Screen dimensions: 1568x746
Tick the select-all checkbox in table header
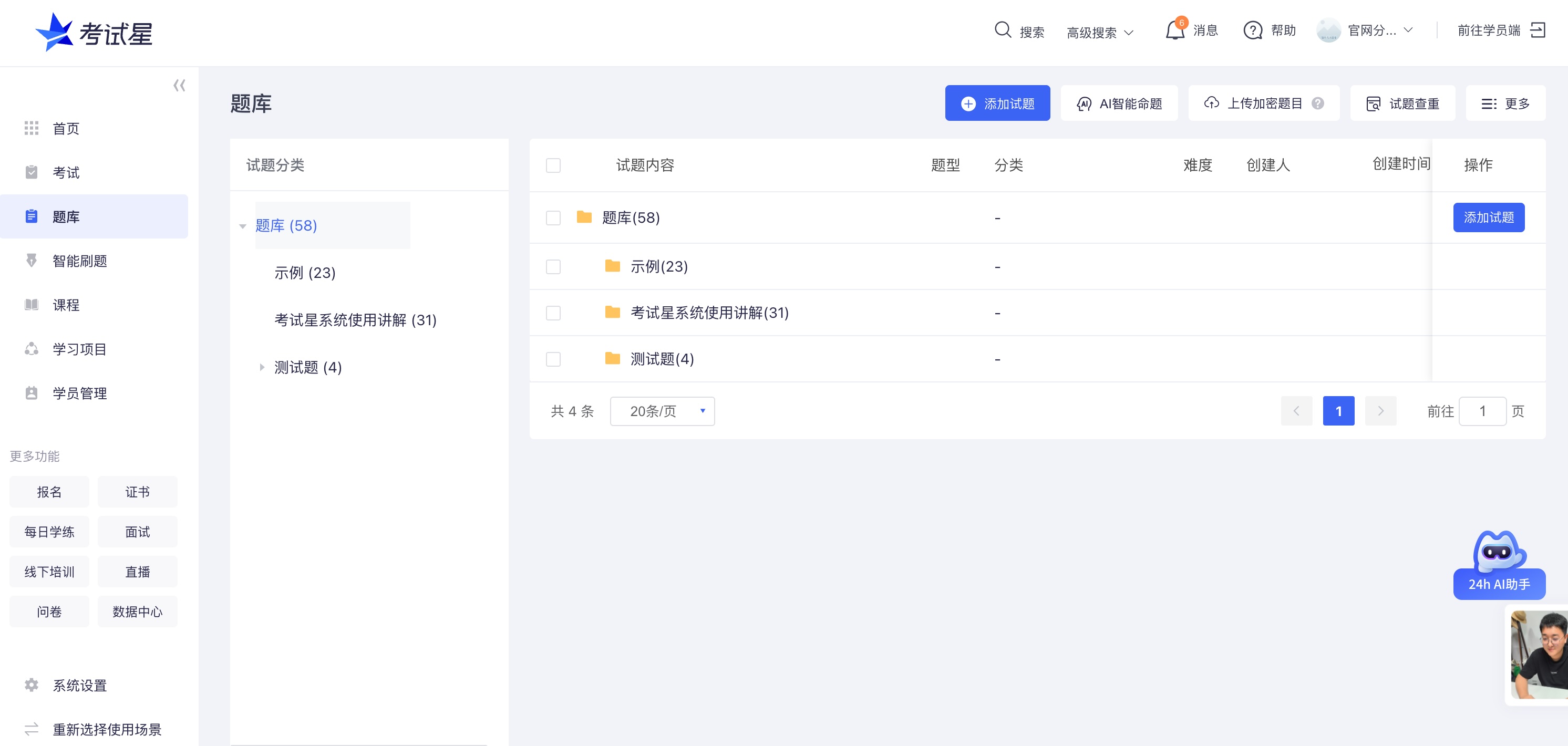(x=553, y=165)
